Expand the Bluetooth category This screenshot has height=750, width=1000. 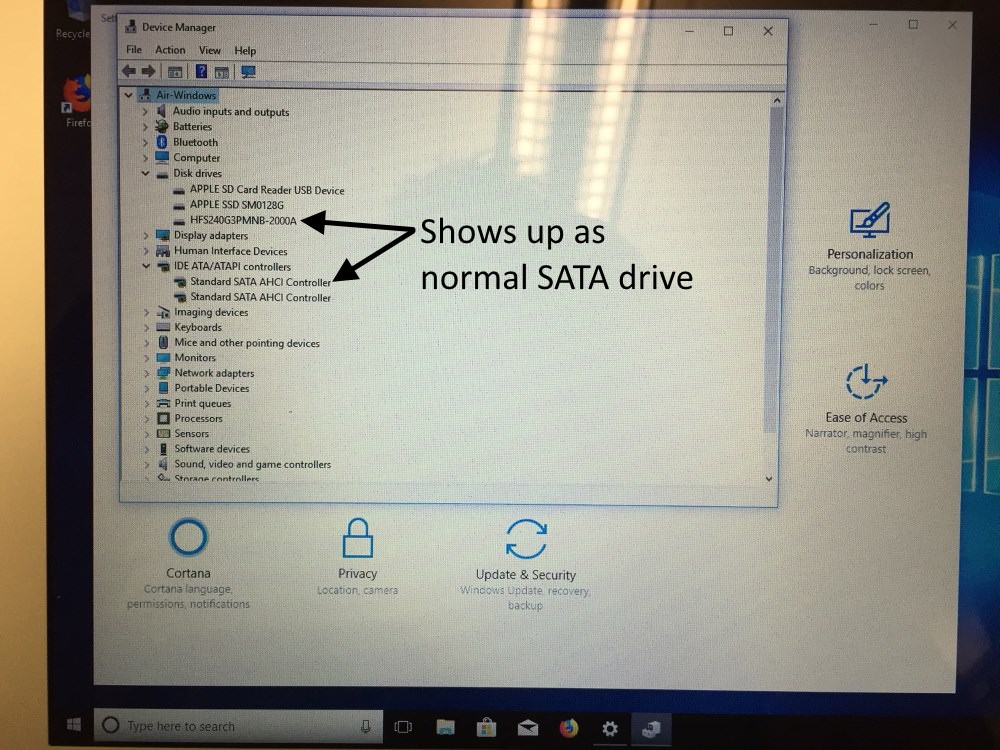point(145,142)
